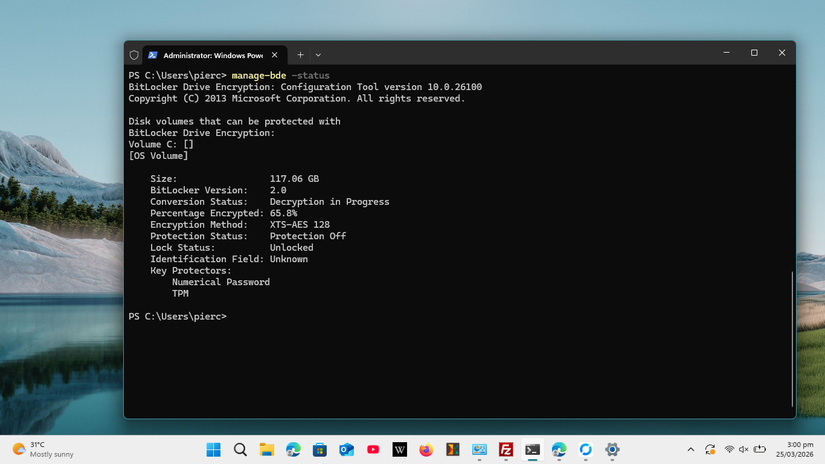The height and width of the screenshot is (464, 825).
Task: Open taskbar Search magnifier
Action: pos(240,450)
